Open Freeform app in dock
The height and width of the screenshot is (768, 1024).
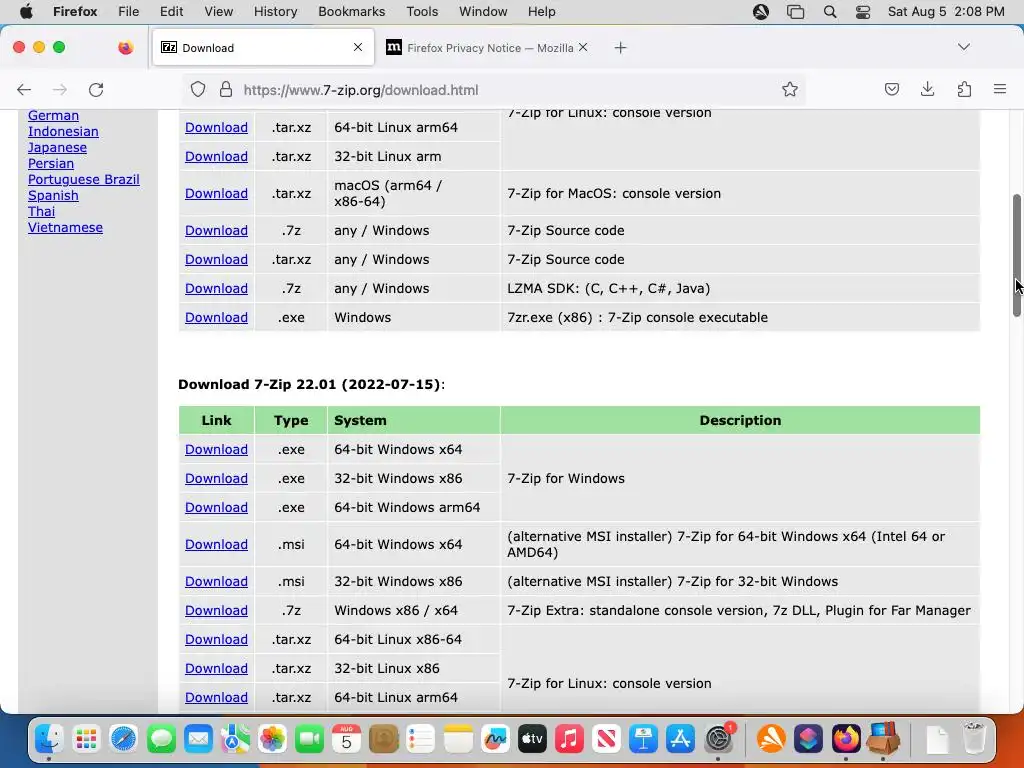pyautogui.click(x=495, y=739)
